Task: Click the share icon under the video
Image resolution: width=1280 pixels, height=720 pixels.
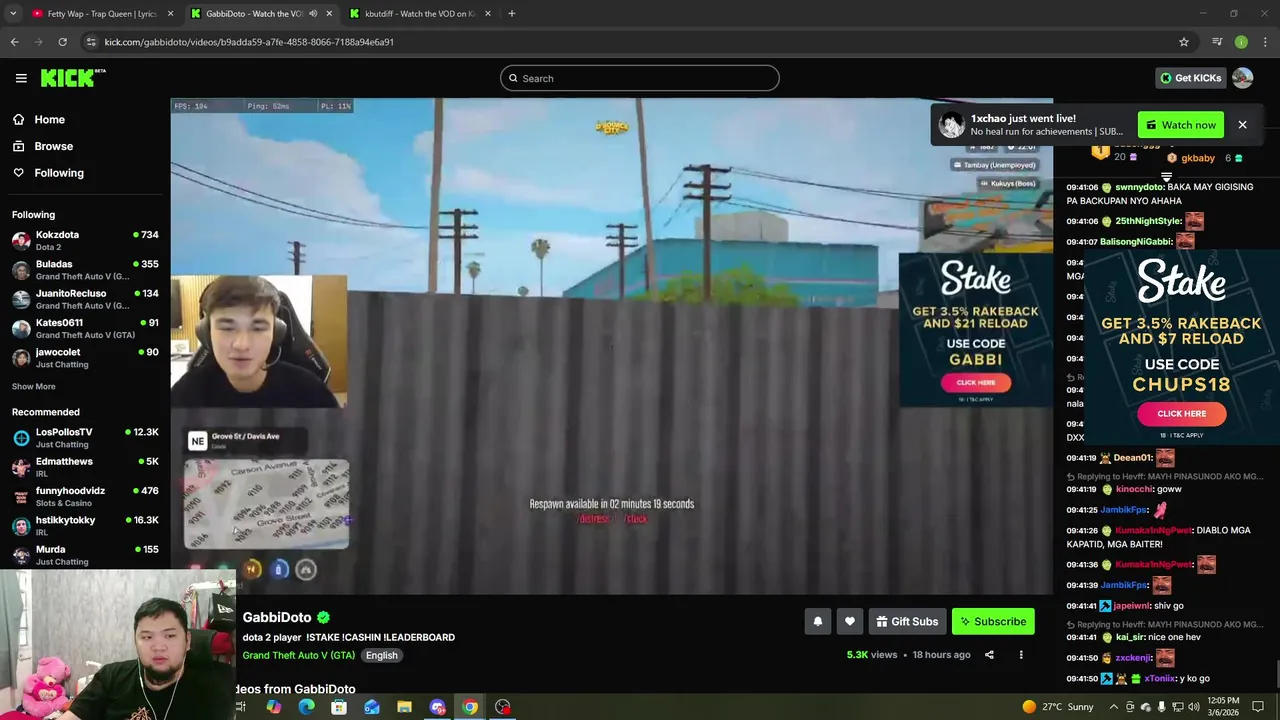Action: (x=989, y=655)
